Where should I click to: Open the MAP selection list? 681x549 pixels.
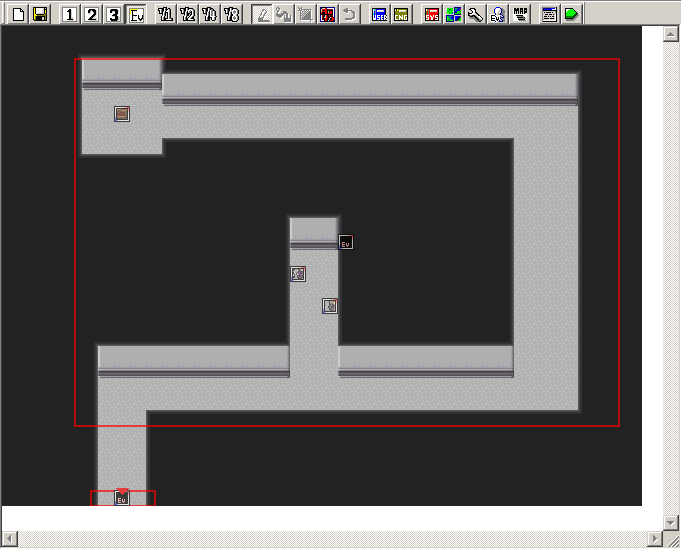tap(520, 14)
